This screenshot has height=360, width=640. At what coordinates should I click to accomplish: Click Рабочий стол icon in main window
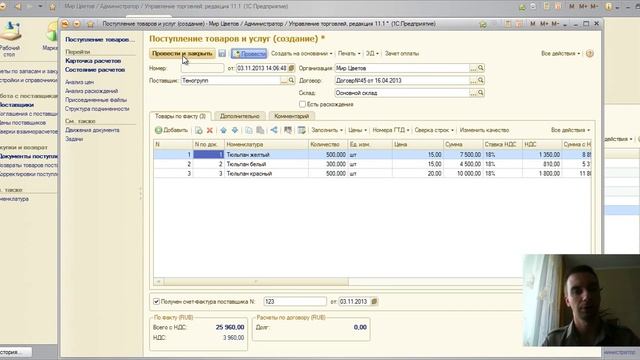click(10, 39)
